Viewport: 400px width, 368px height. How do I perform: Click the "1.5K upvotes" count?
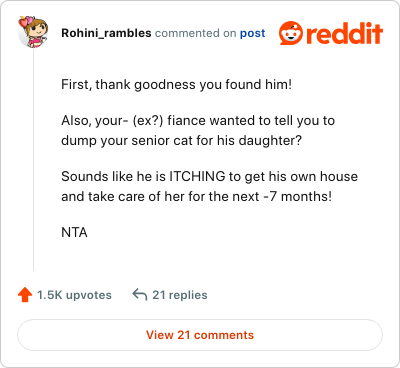pos(74,295)
